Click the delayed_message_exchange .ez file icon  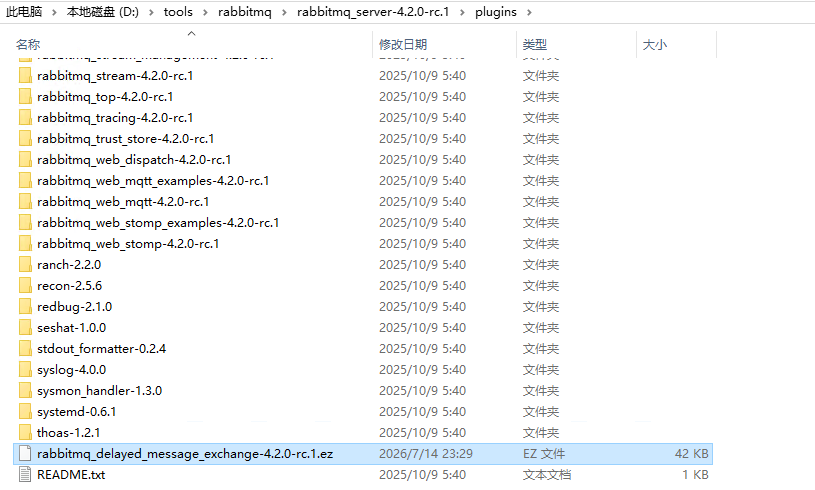(x=25, y=454)
